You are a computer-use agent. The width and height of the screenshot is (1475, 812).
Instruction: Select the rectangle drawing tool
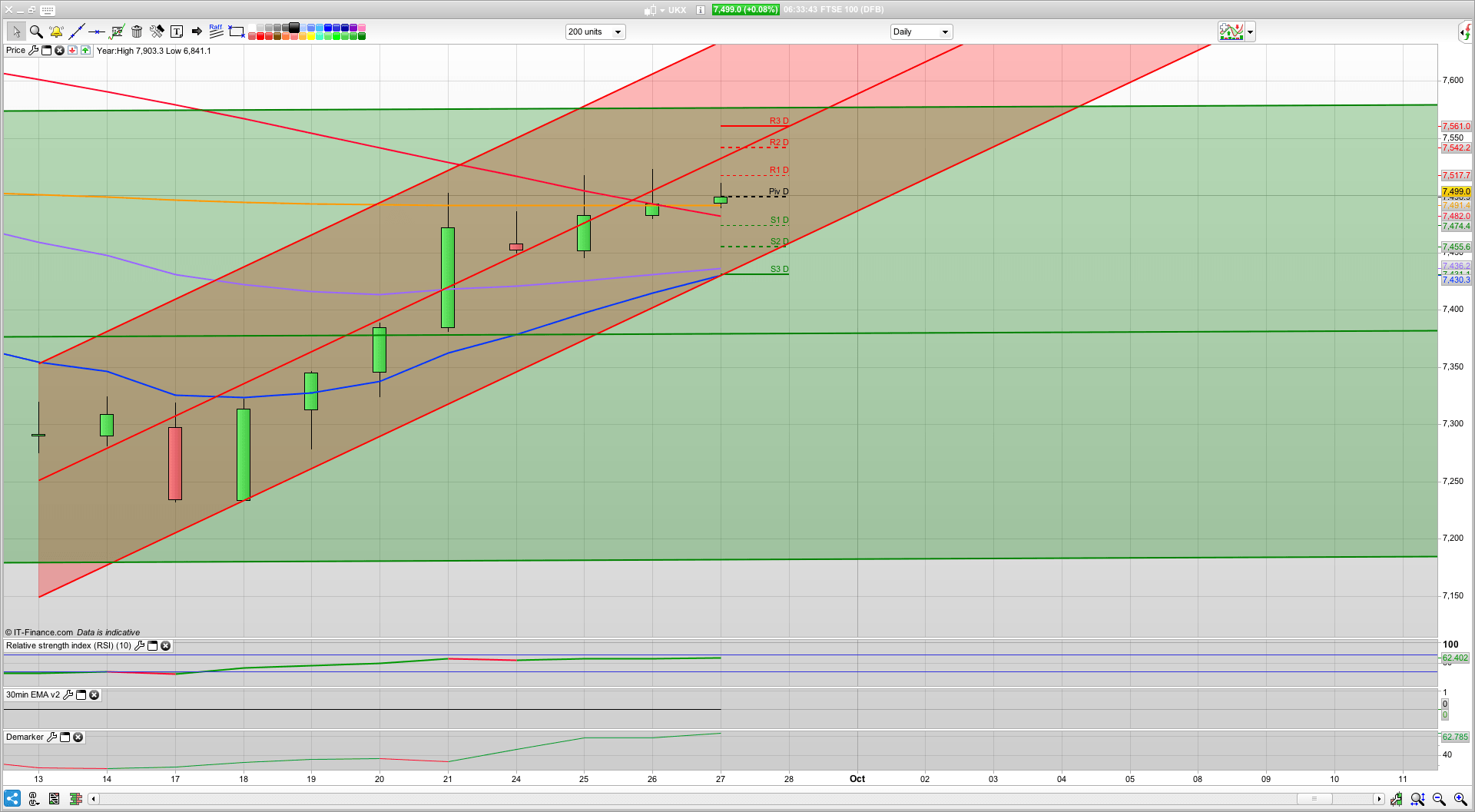tap(237, 31)
